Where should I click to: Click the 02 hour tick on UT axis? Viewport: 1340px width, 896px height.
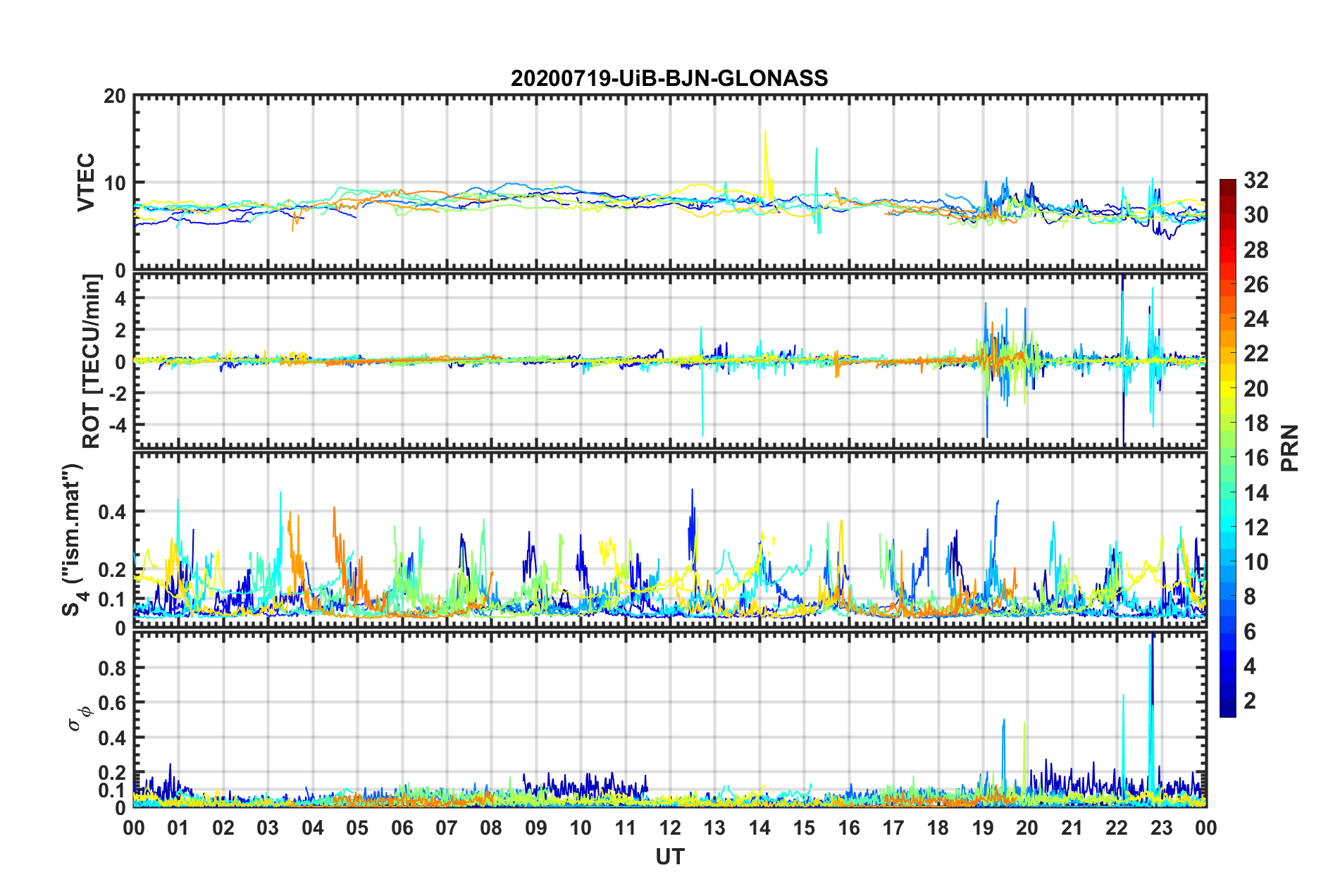223,828
